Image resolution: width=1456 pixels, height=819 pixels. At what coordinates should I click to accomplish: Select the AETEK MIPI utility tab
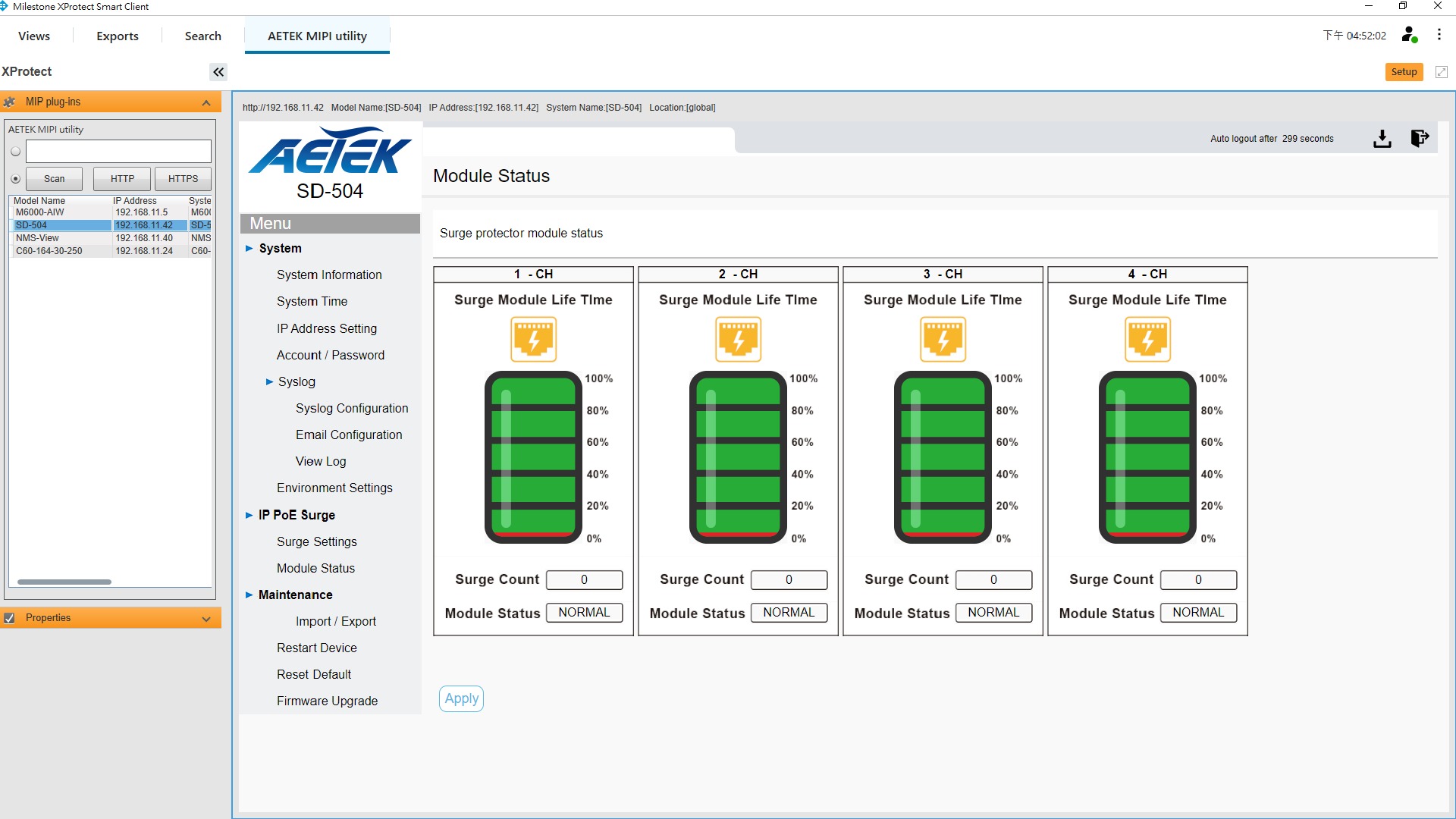pyautogui.click(x=317, y=36)
